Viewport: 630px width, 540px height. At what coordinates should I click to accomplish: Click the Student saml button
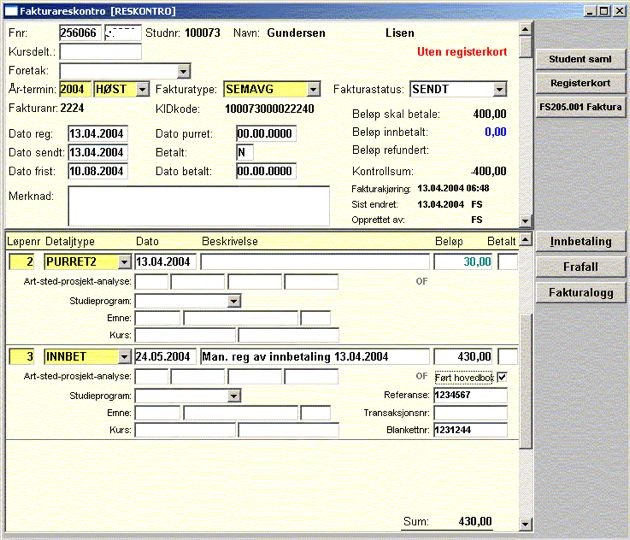(x=580, y=59)
